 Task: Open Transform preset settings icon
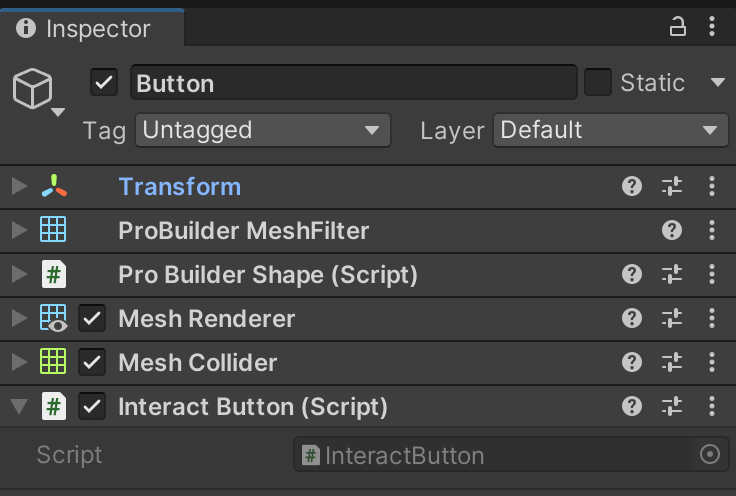click(672, 186)
